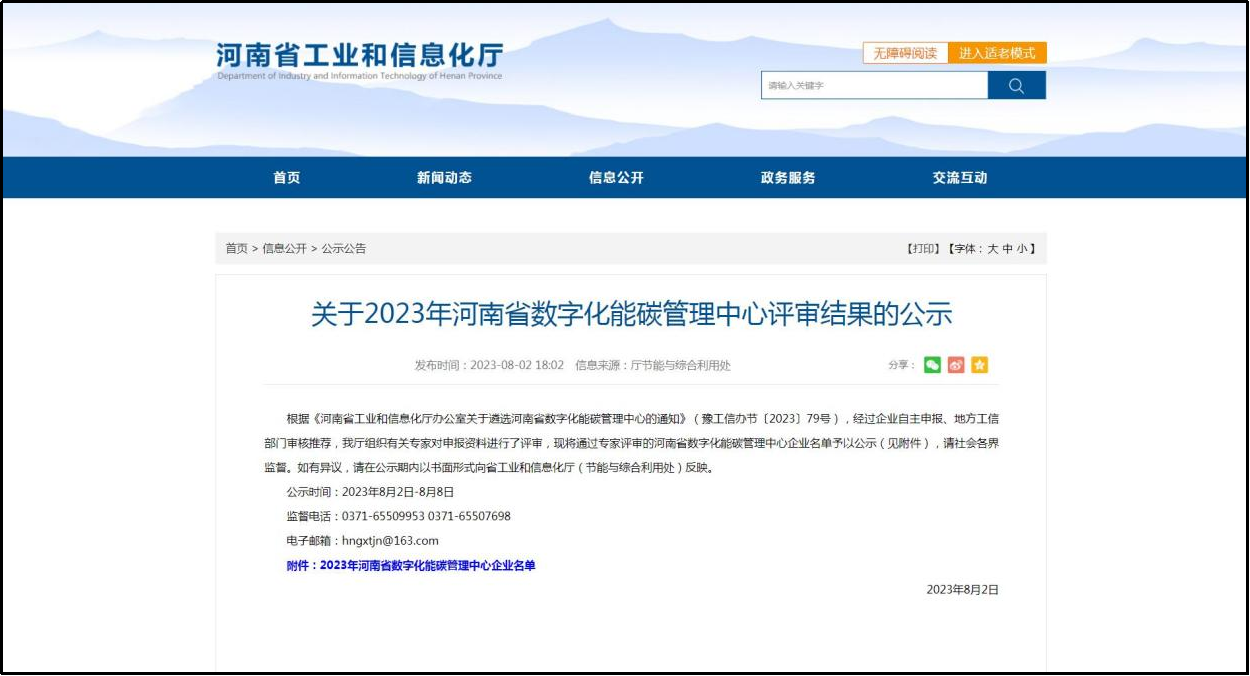1250x676 pixels.
Task: Click the 信息公开 breadcrumb link
Action: click(x=287, y=248)
